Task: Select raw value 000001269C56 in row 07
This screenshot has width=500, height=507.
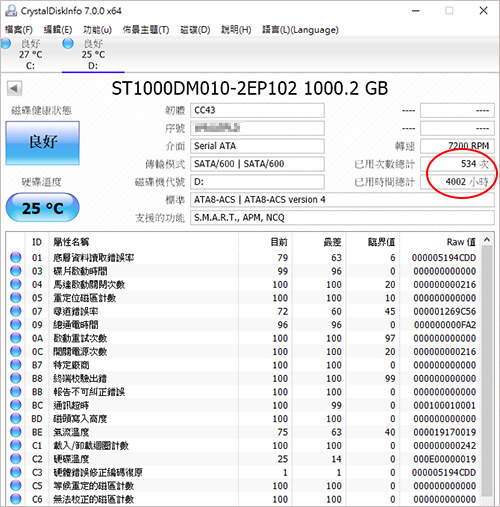Action: coord(445,311)
